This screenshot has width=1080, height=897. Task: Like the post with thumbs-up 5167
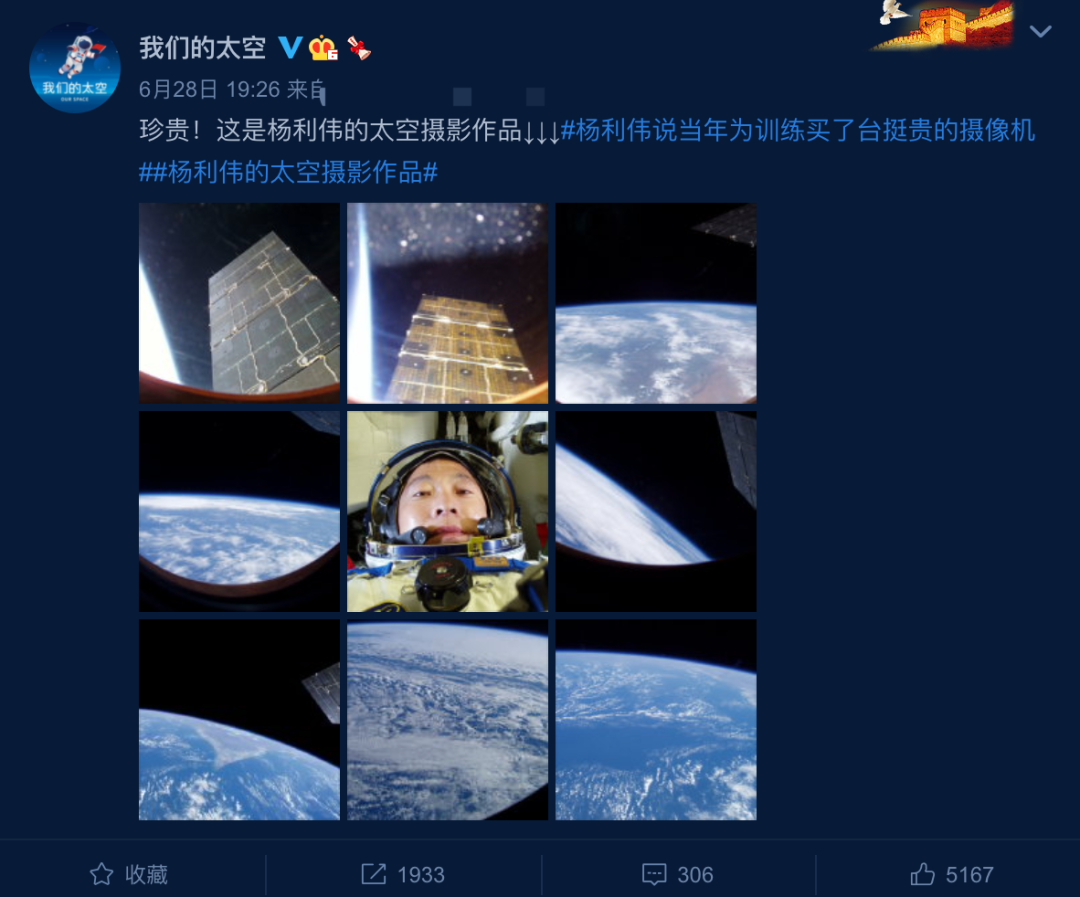pyautogui.click(x=952, y=874)
